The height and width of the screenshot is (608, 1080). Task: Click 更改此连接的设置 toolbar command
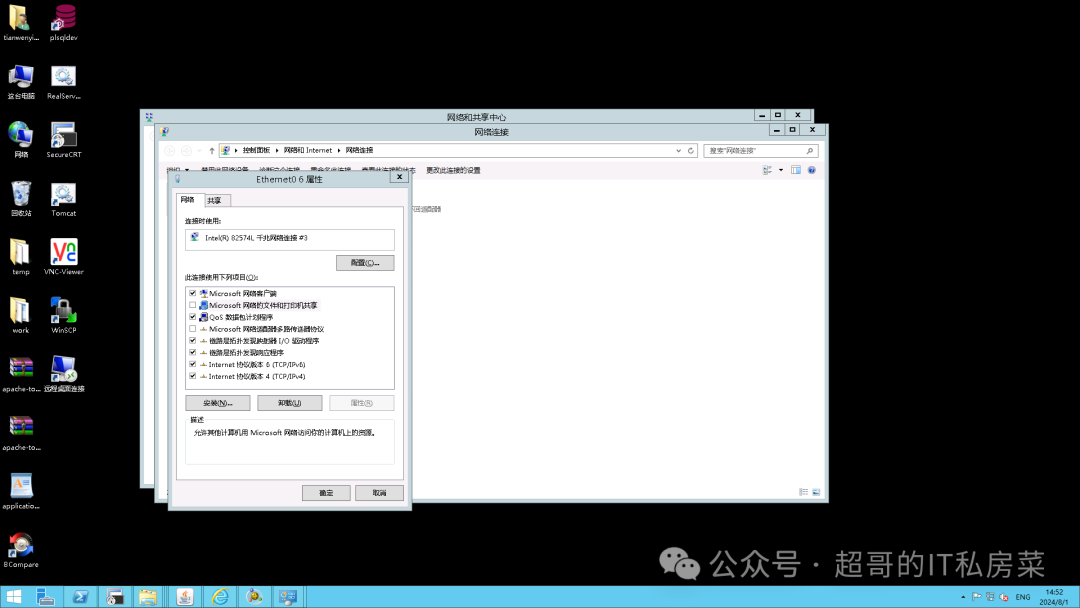tap(453, 170)
